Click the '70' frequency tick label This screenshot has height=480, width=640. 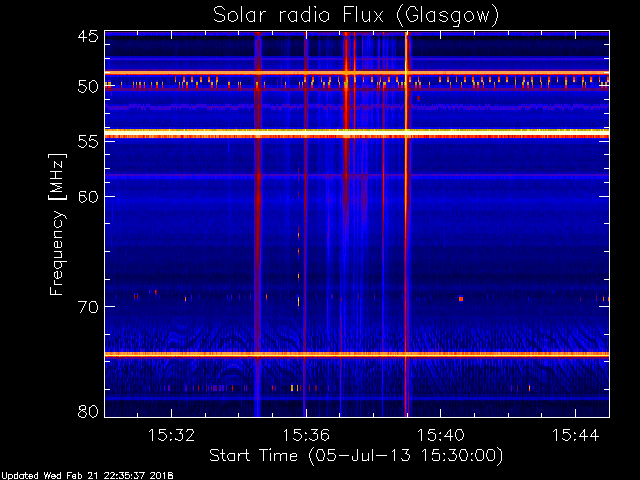[88, 307]
